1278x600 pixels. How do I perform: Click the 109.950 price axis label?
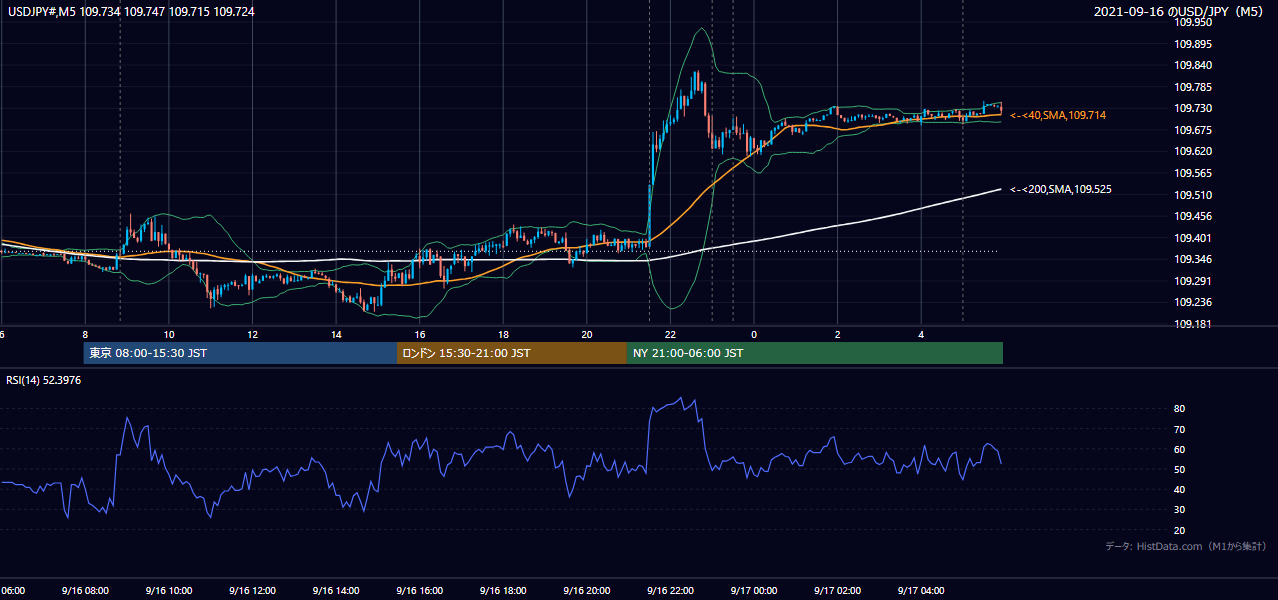click(x=1193, y=22)
